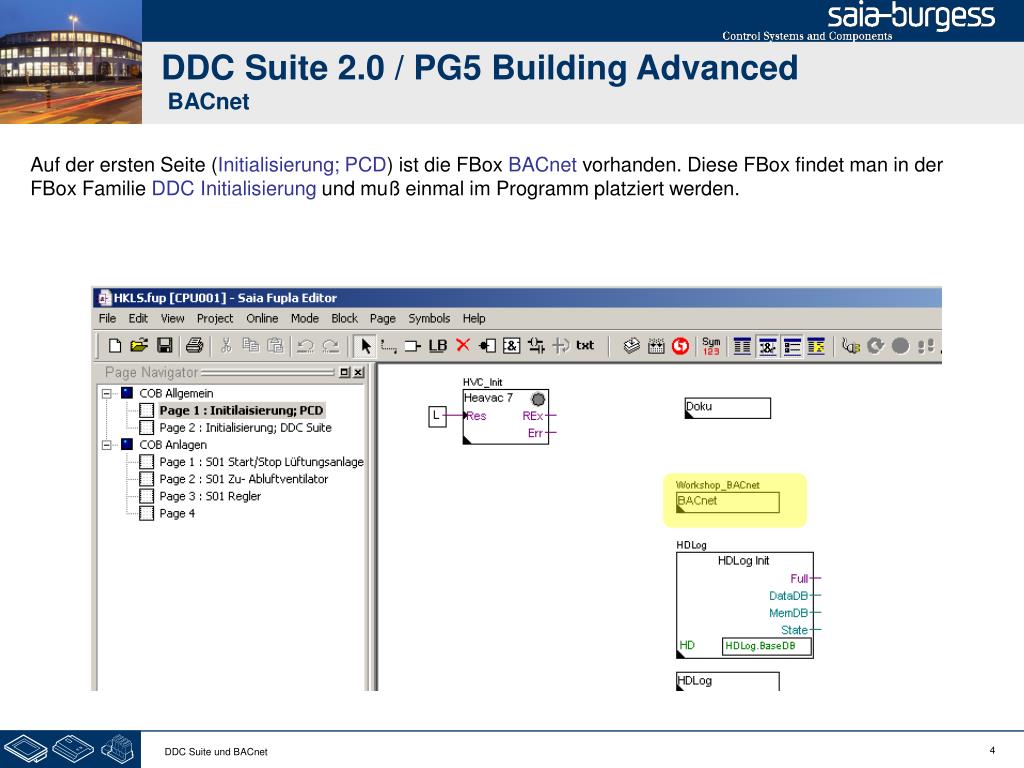Screen dimensions: 1024x768
Task: Click the Redo arrow icon
Action: (x=330, y=346)
